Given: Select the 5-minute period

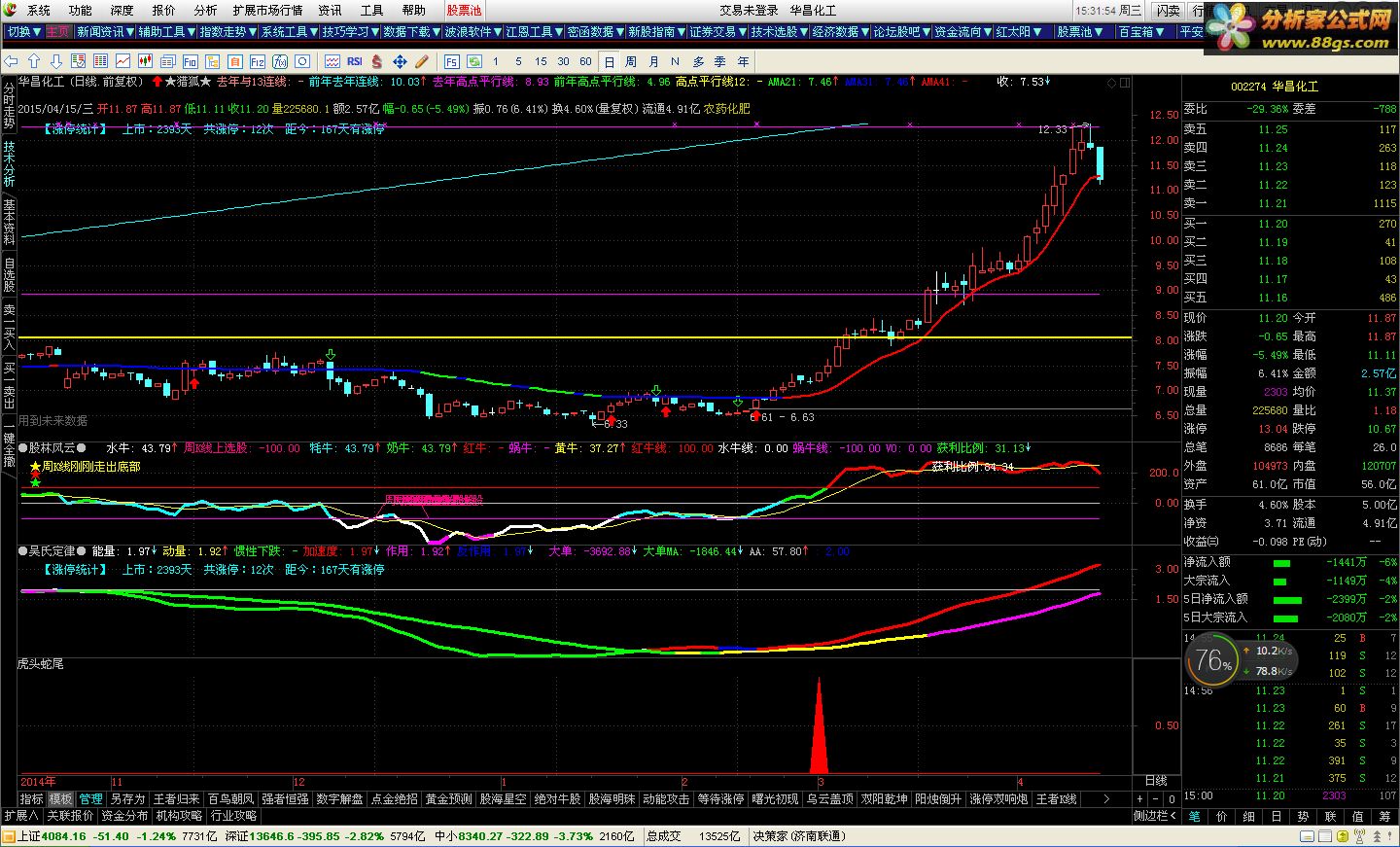Looking at the screenshot, I should (x=518, y=61).
